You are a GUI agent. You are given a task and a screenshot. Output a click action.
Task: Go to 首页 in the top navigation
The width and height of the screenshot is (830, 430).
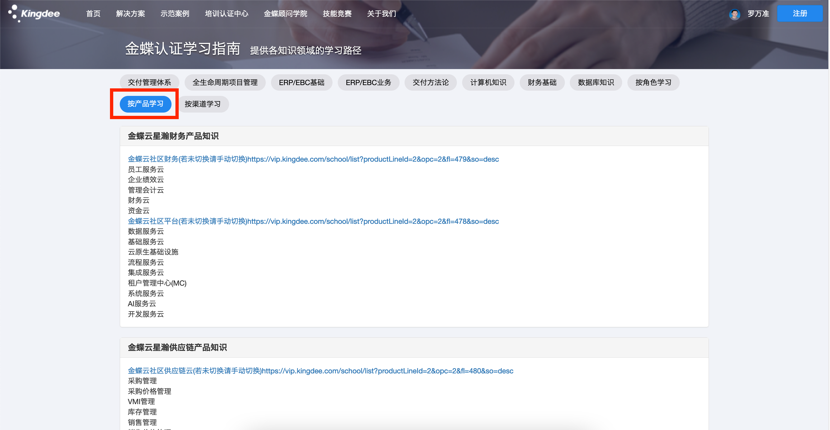point(93,14)
